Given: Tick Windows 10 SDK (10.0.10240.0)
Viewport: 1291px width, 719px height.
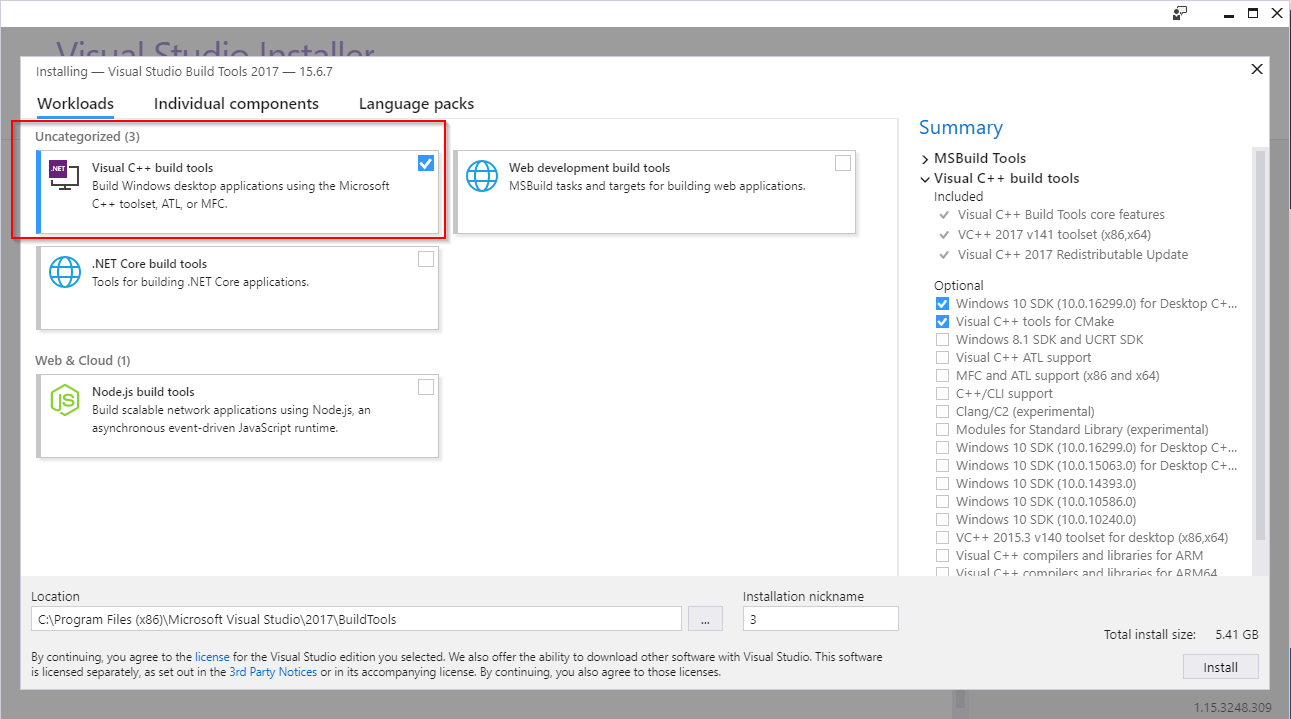Looking at the screenshot, I should coord(942,519).
